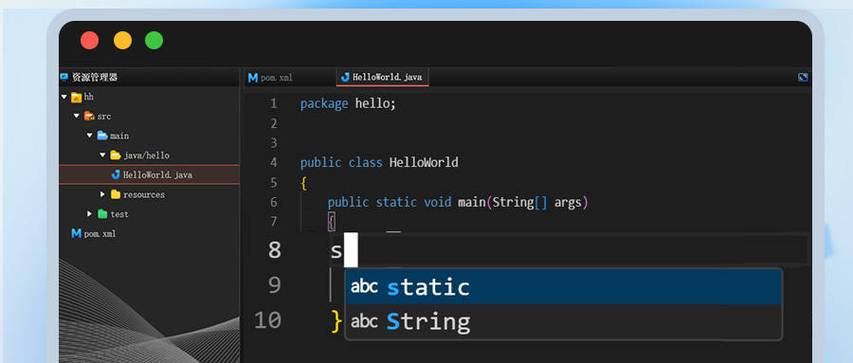Click the abc icon beside static
The width and height of the screenshot is (853, 363).
click(364, 287)
